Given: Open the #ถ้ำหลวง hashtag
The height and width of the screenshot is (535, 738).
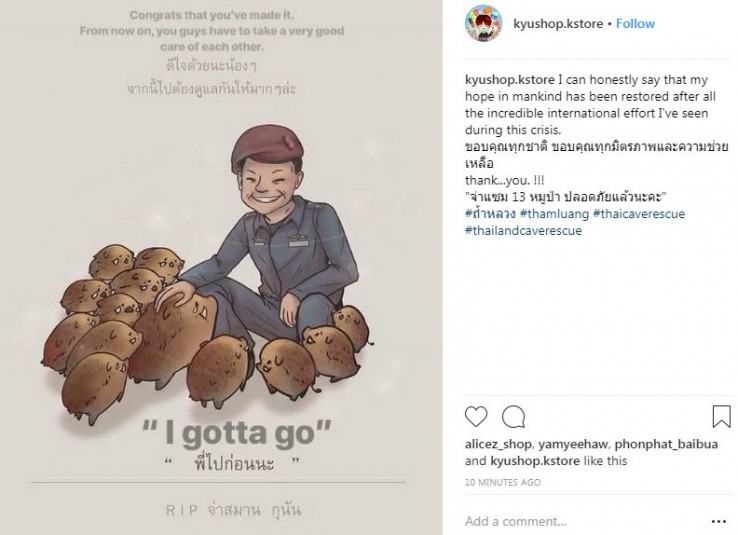Looking at the screenshot, I should [489, 215].
